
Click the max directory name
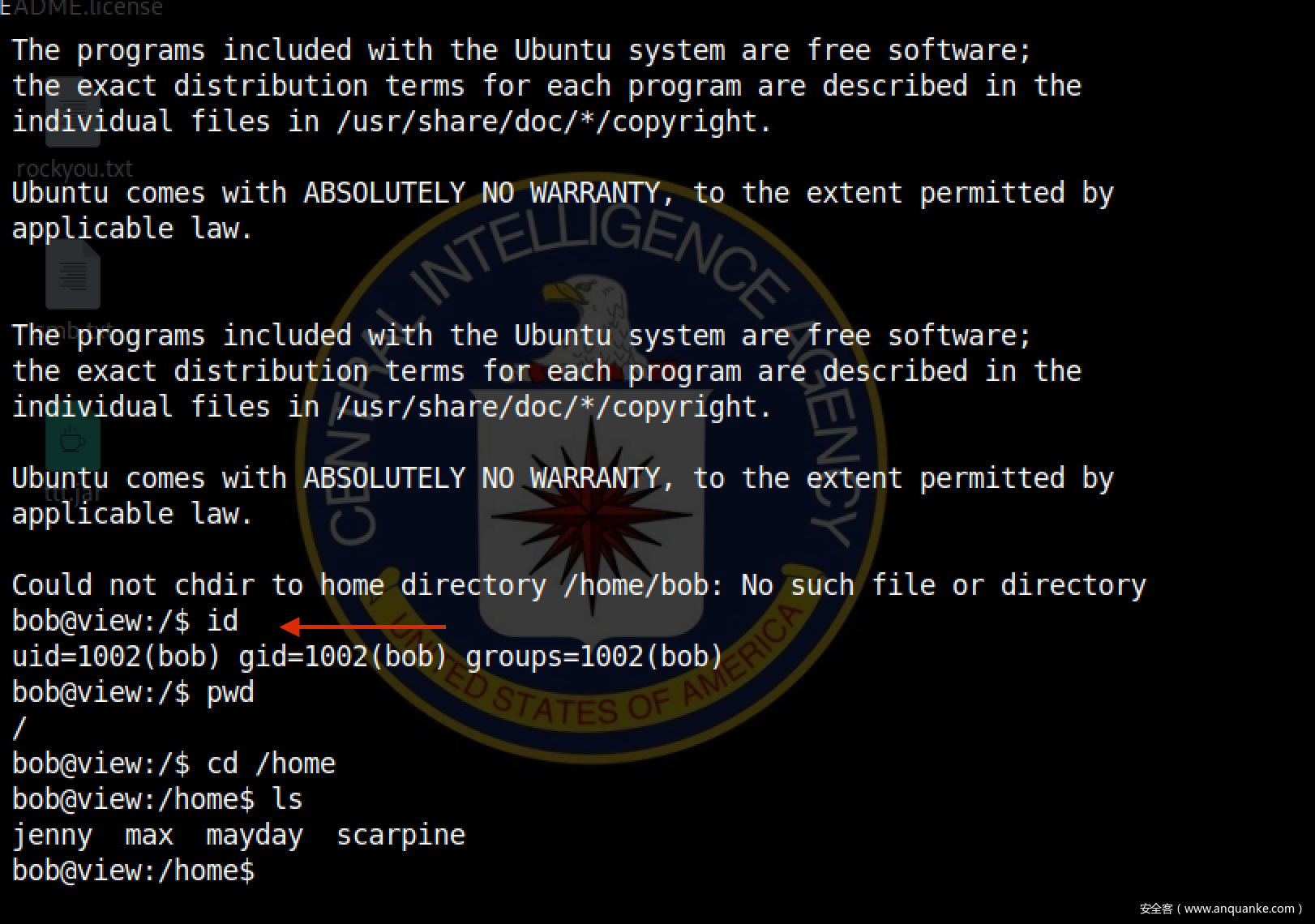(x=149, y=835)
